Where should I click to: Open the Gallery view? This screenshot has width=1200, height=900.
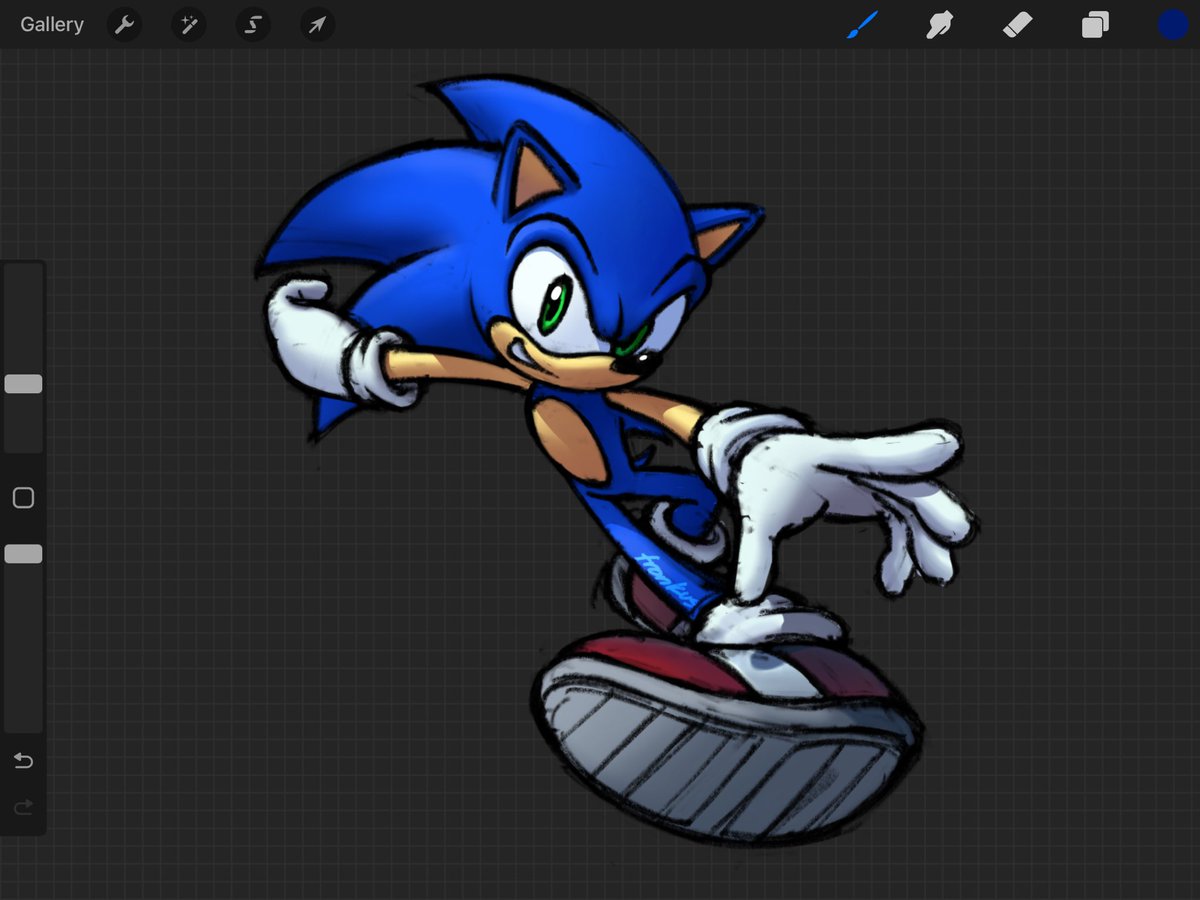coord(52,25)
